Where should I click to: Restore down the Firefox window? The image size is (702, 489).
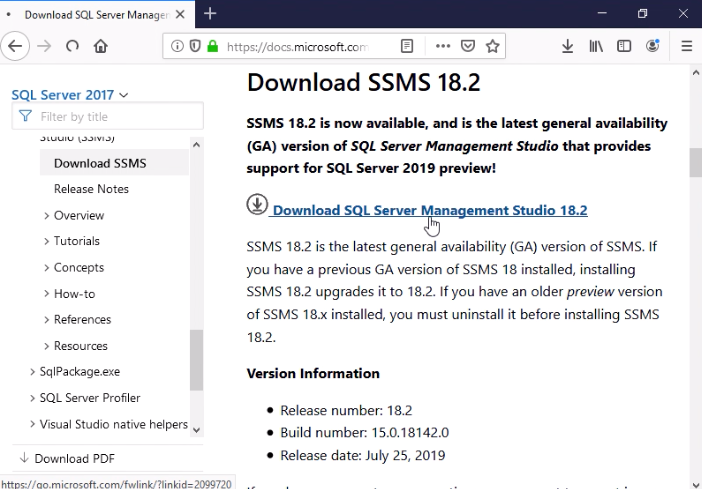pyautogui.click(x=642, y=13)
